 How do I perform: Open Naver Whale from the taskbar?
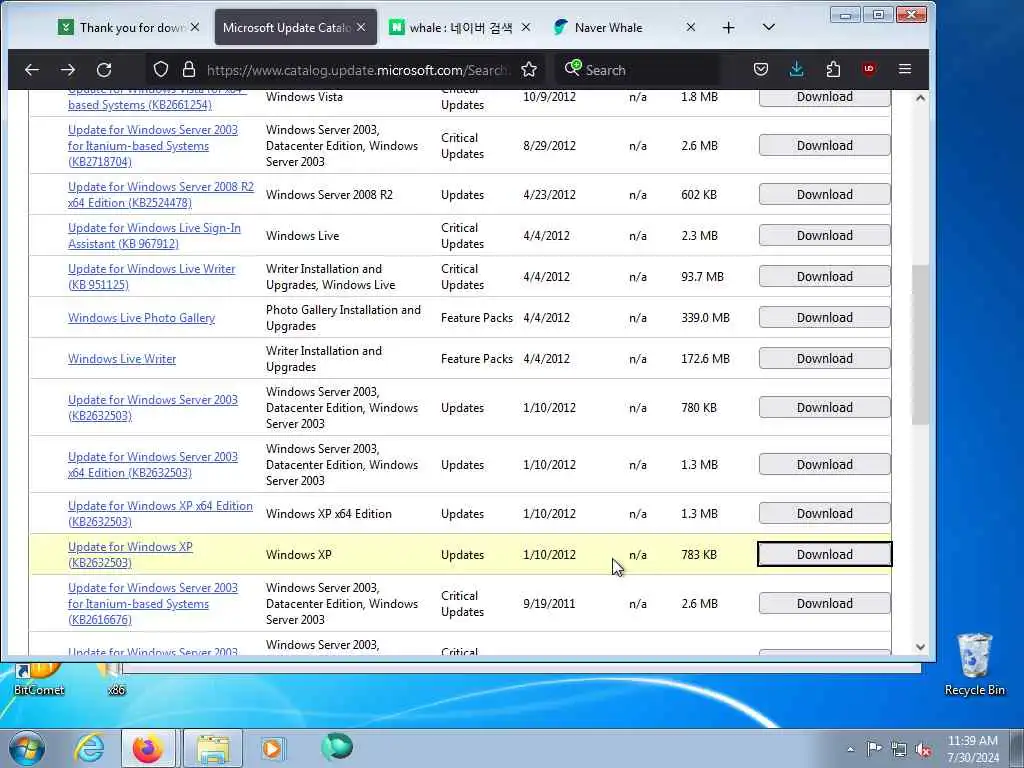point(336,746)
